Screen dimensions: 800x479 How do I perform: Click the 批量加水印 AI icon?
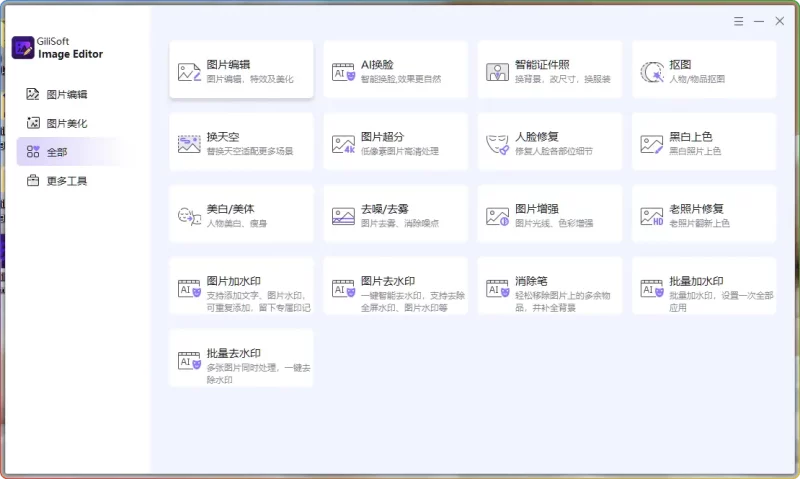point(652,288)
